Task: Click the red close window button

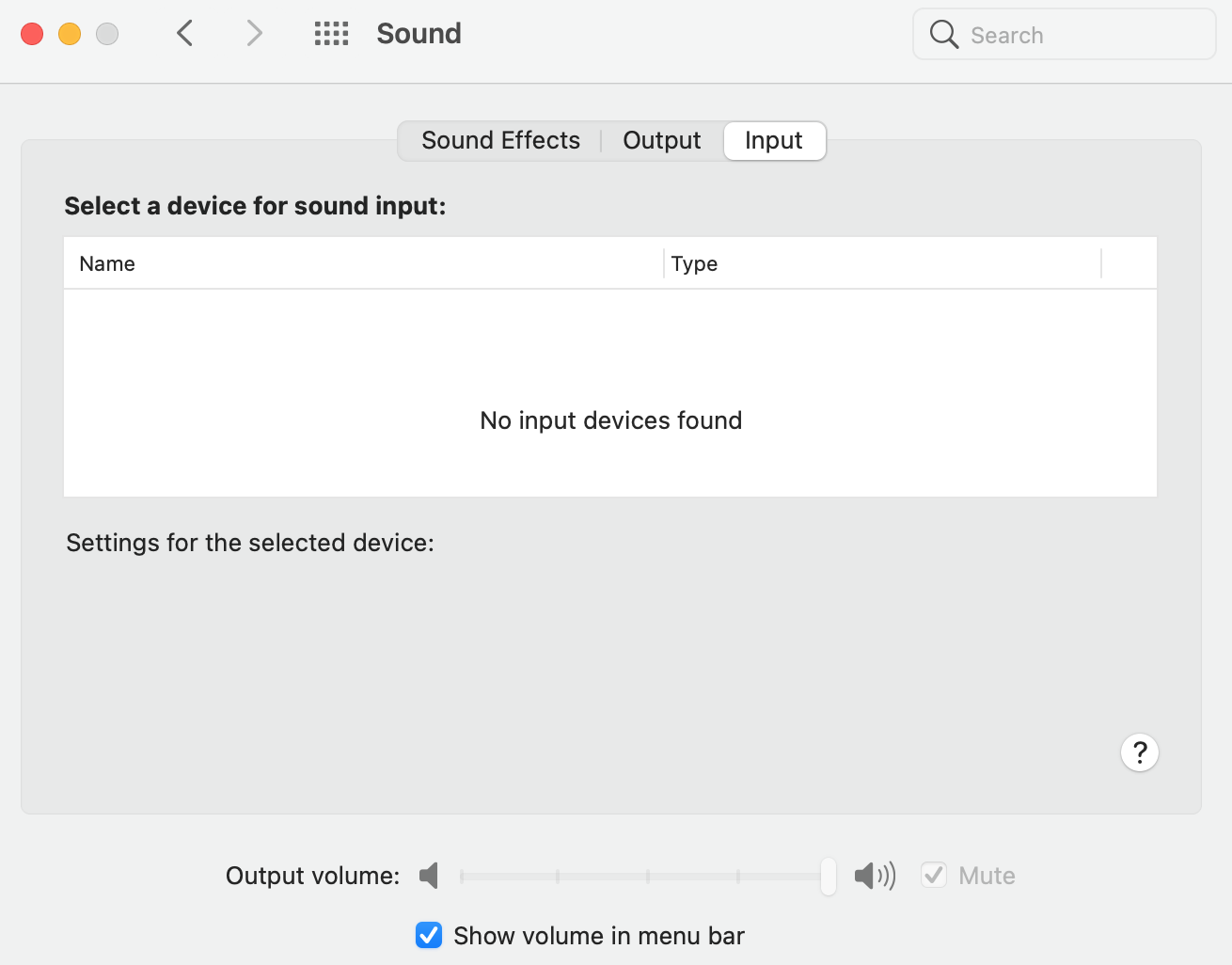Action: tap(32, 34)
